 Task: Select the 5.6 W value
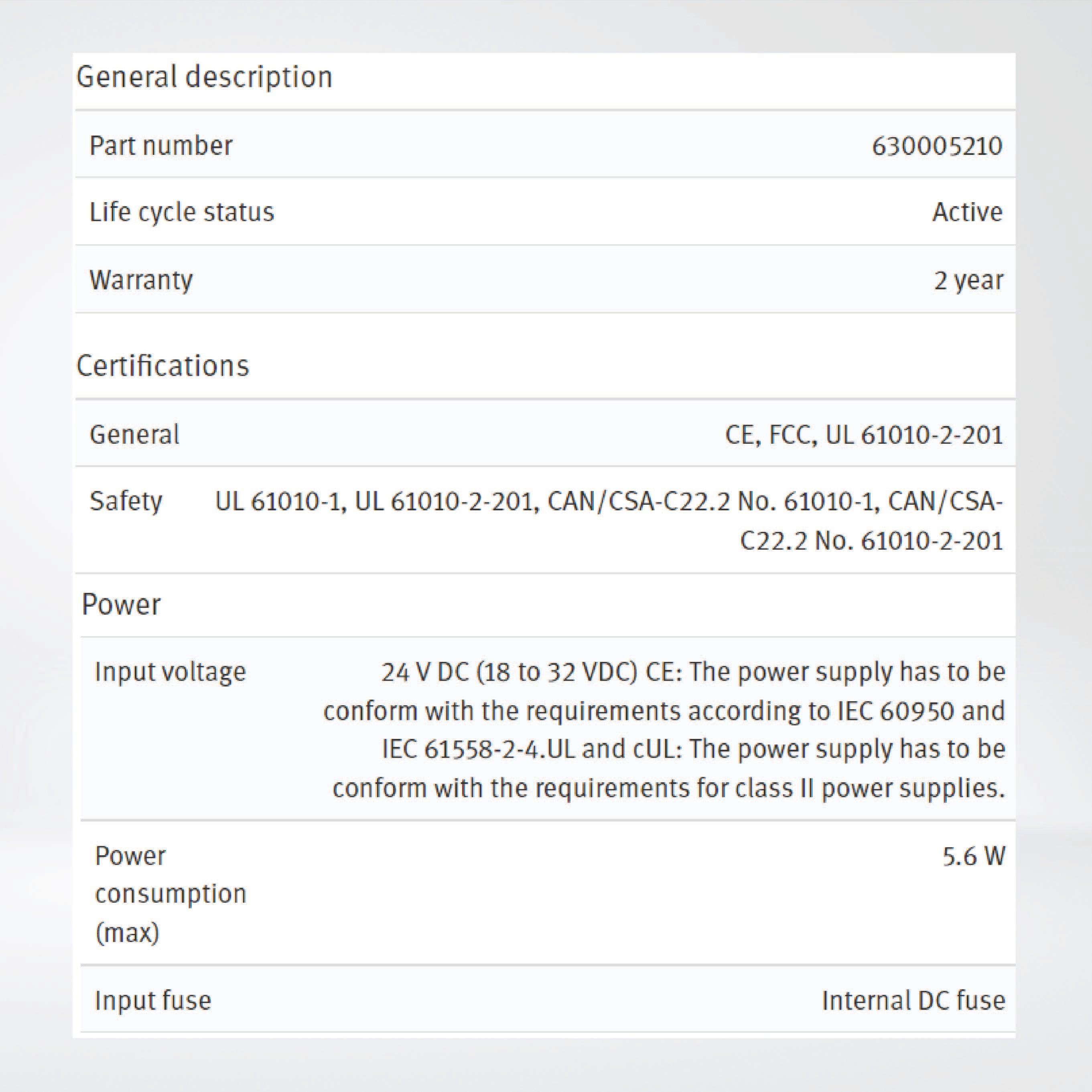pos(973,856)
